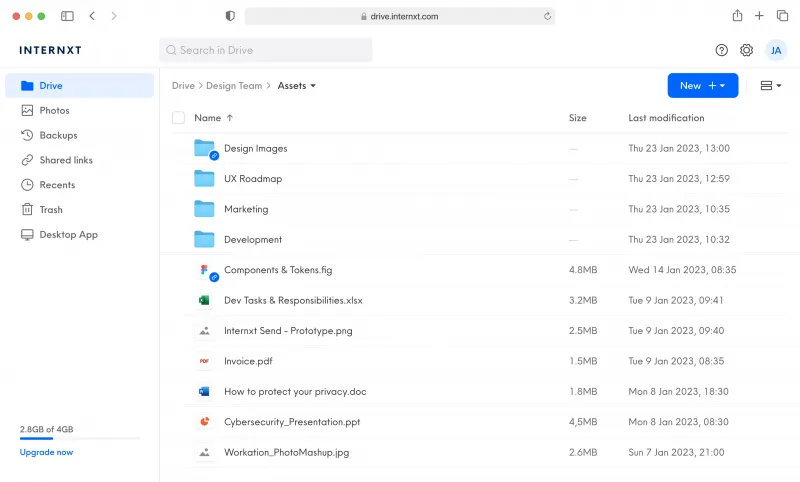Click the image icon of Workation_PhotoMashup.jpg
The width and height of the screenshot is (800, 482).
coord(205,452)
